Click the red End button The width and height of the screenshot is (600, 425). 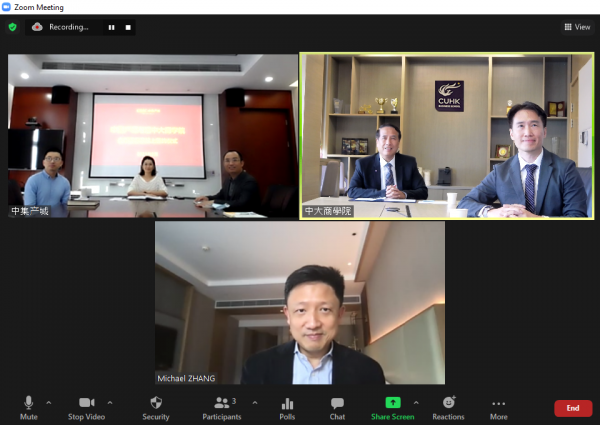[572, 408]
